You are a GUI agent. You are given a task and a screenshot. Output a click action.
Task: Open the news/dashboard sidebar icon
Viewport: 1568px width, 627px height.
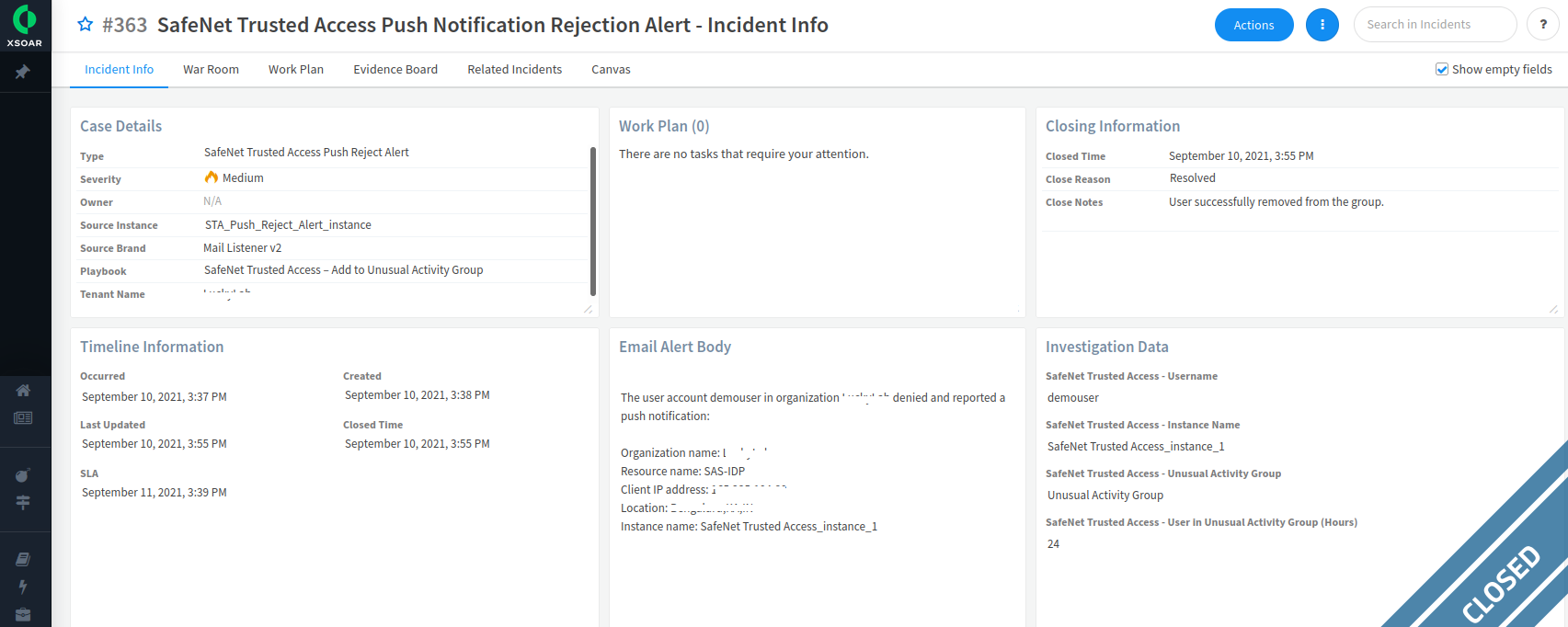click(23, 418)
